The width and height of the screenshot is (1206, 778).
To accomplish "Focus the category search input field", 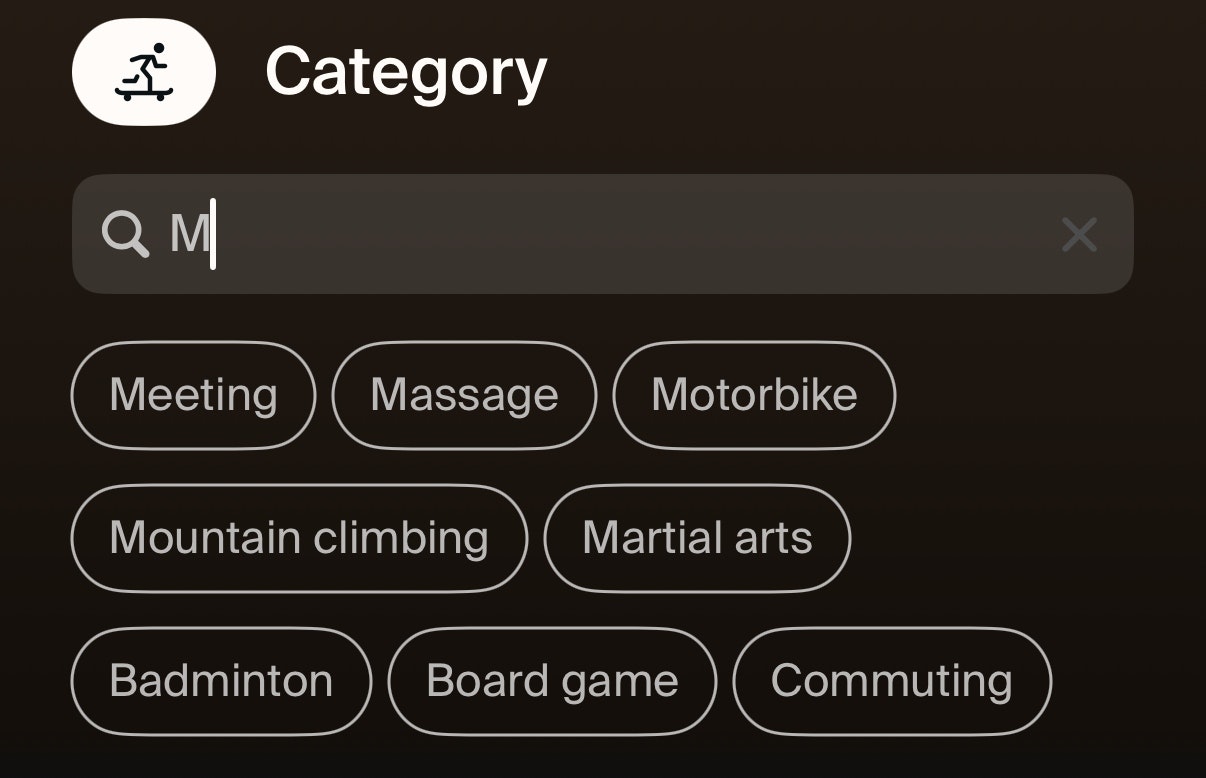I will 600,235.
